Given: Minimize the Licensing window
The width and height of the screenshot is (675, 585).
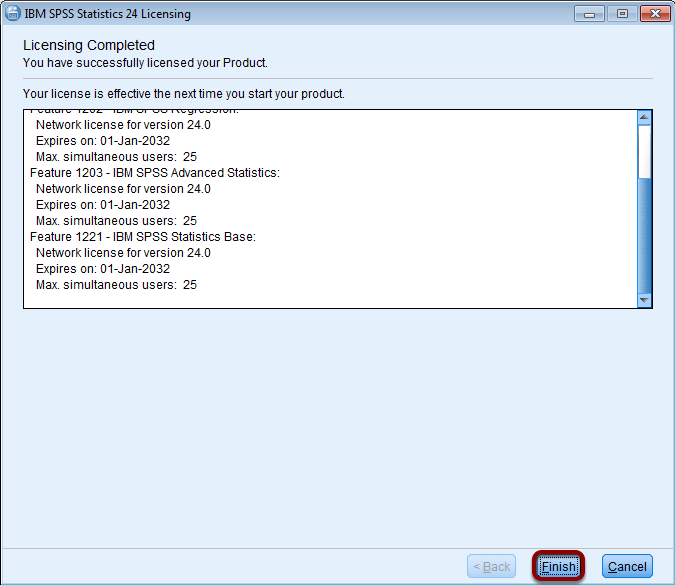Looking at the screenshot, I should tap(589, 14).
